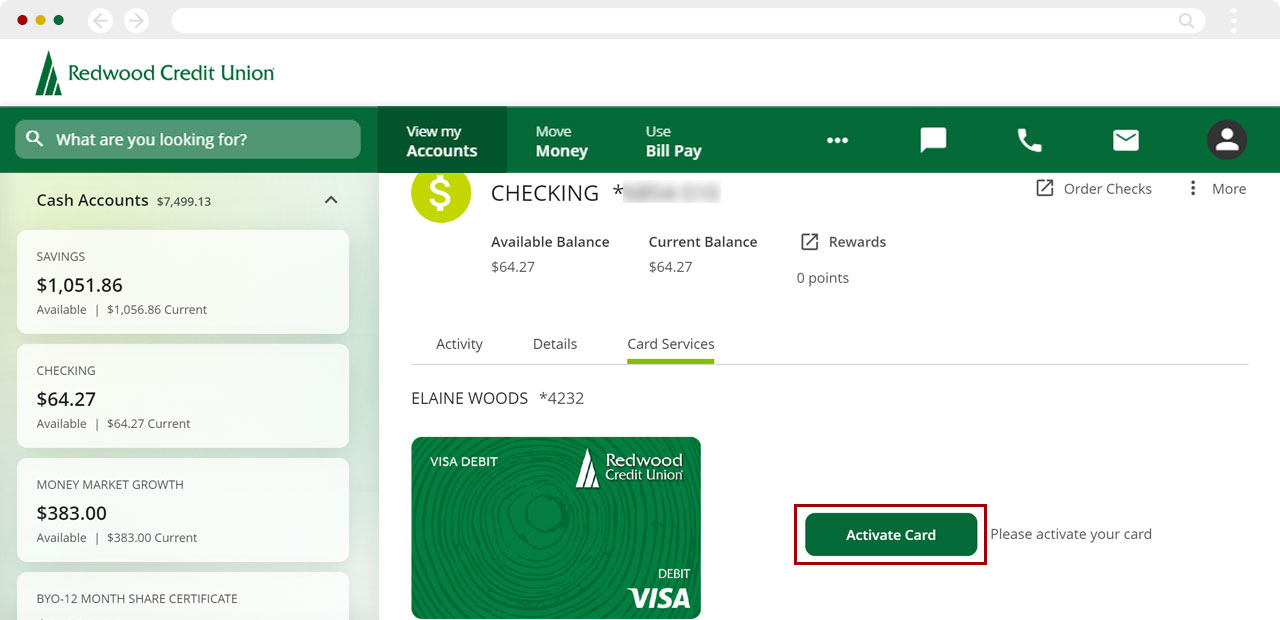
Task: Select the MONEY MARKET GROWTH account card
Action: click(183, 510)
